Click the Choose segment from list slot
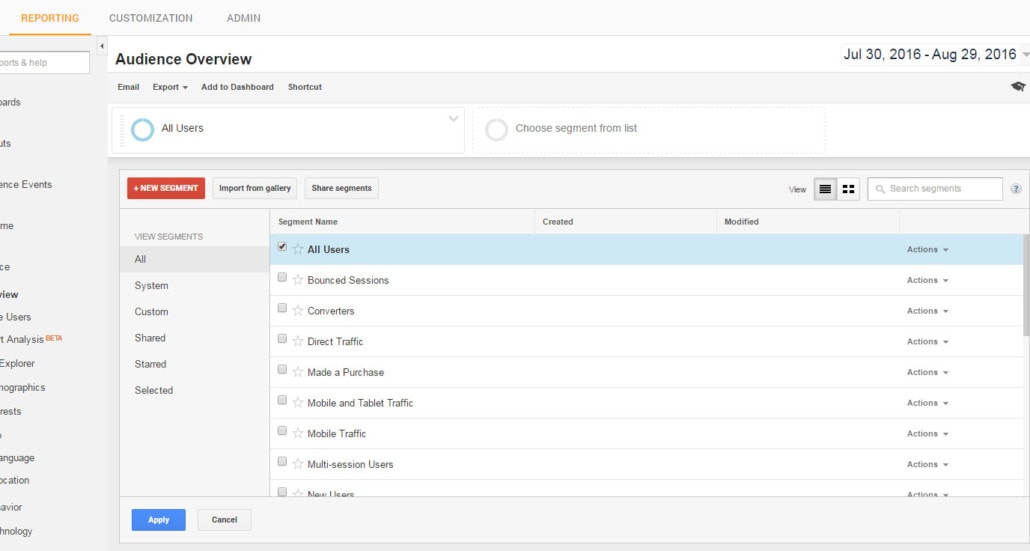Screen dimensions: 1030x551 [649, 130]
